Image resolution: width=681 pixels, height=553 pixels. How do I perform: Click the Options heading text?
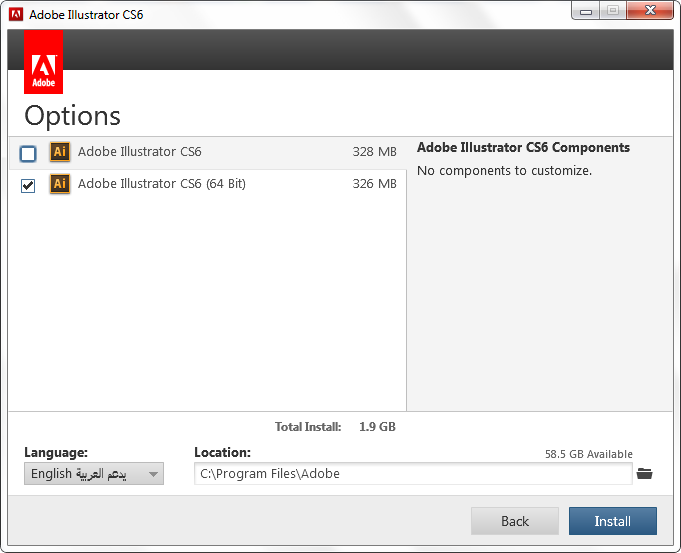72,115
